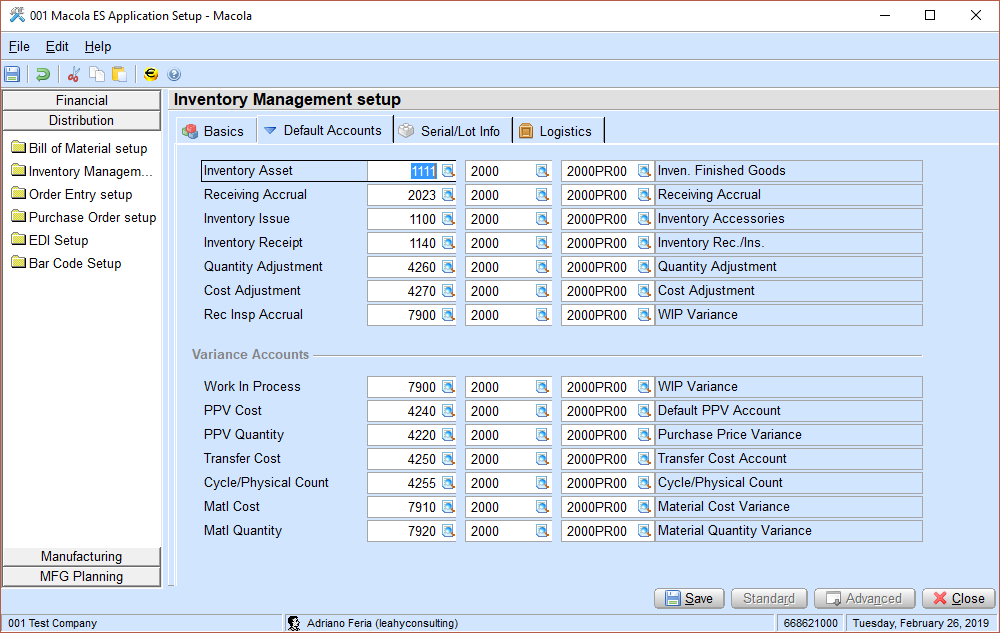Open the lookup for the Cycle/Physical Count account 4255
Screen dimensions: 1000x633
tap(448, 483)
